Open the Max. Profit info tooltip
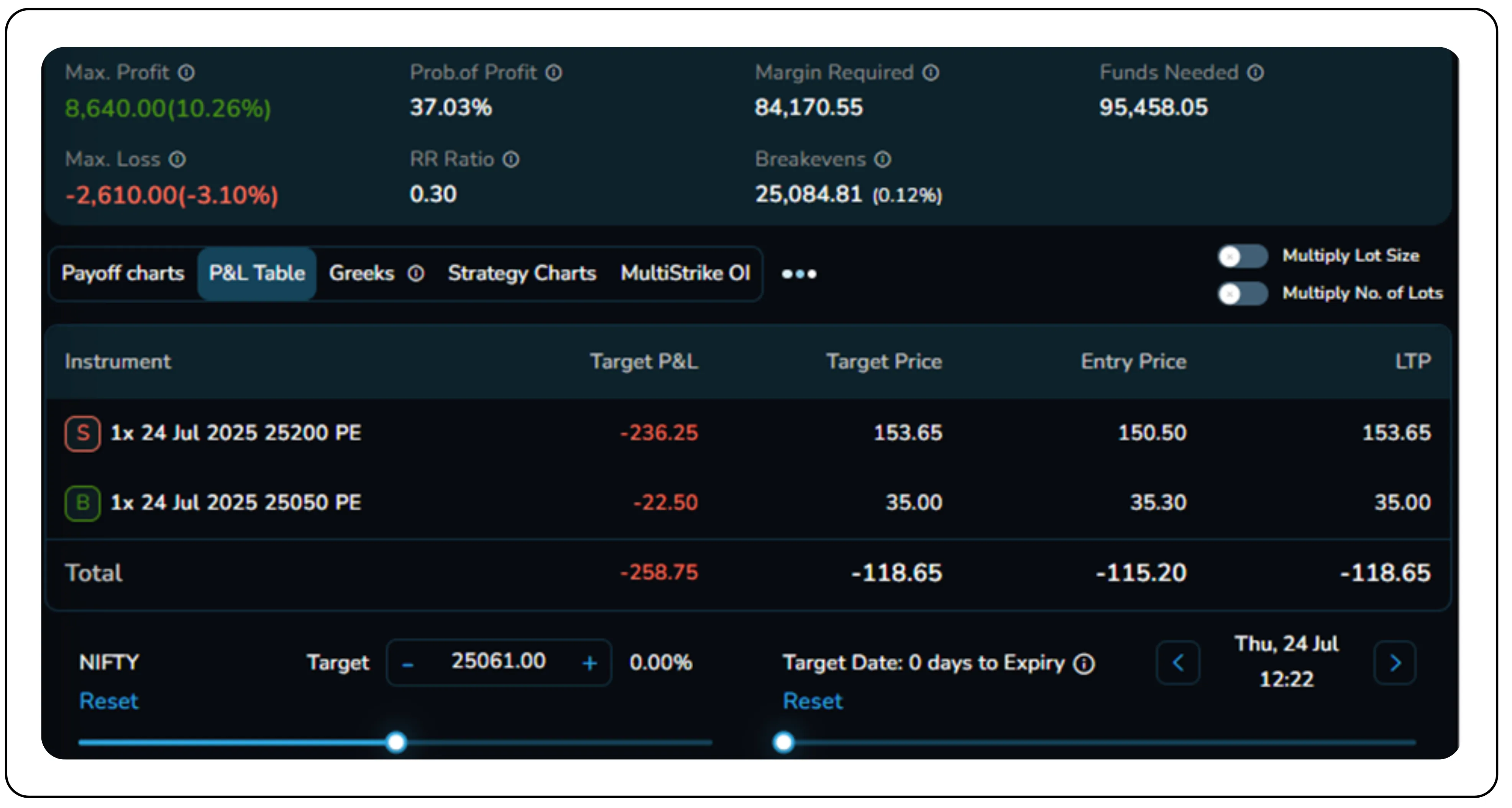This screenshot has width=1512, height=808. (187, 72)
